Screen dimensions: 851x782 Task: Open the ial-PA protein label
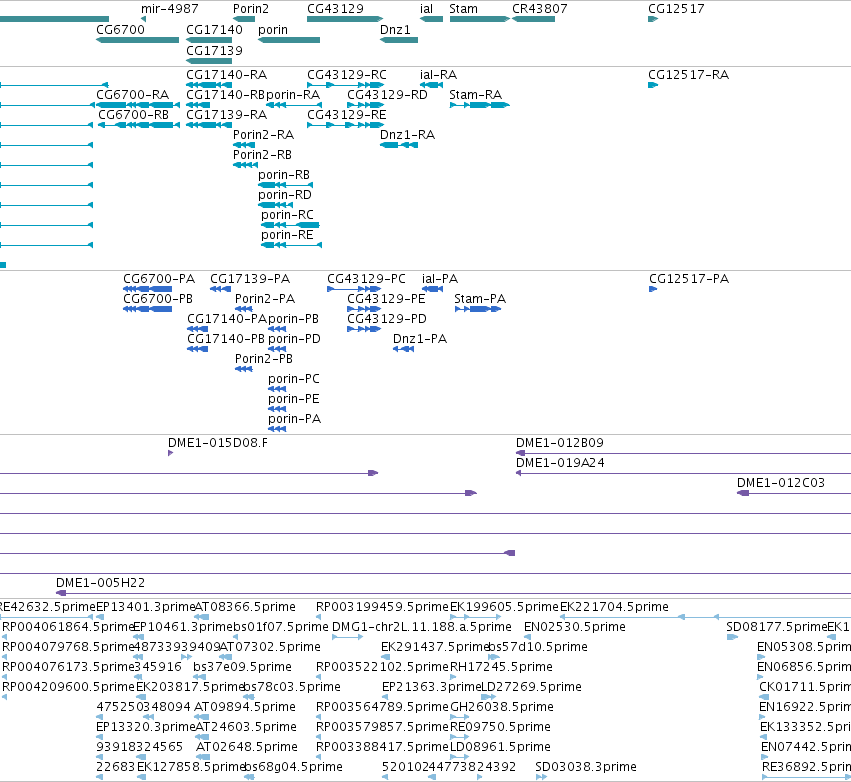(x=440, y=278)
